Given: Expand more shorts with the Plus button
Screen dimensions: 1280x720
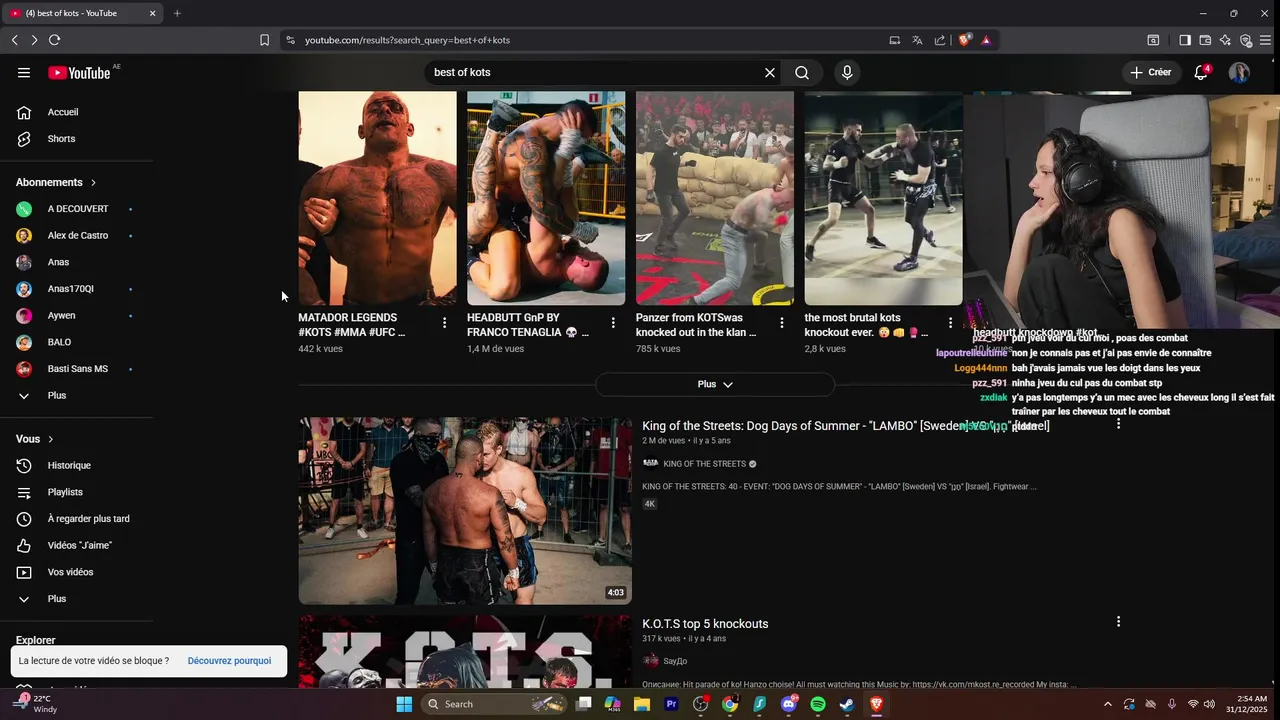Looking at the screenshot, I should (x=715, y=384).
